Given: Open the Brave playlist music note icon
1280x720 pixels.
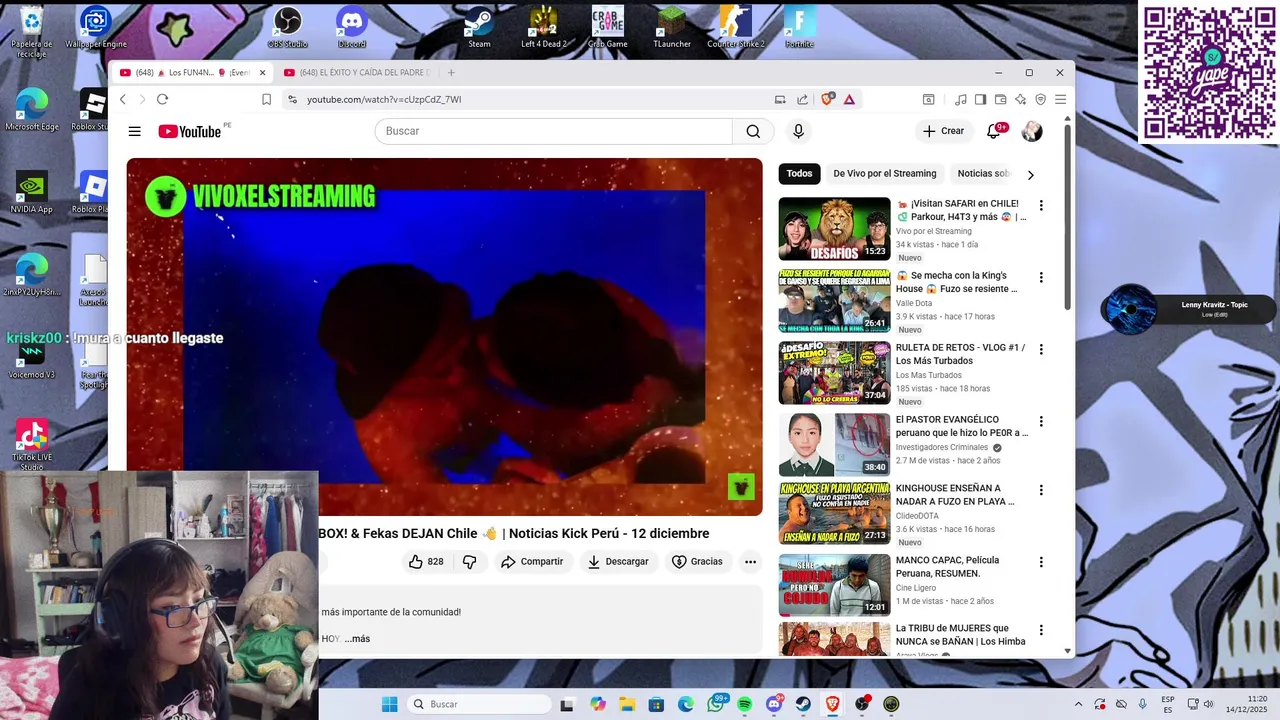Looking at the screenshot, I should [x=961, y=99].
